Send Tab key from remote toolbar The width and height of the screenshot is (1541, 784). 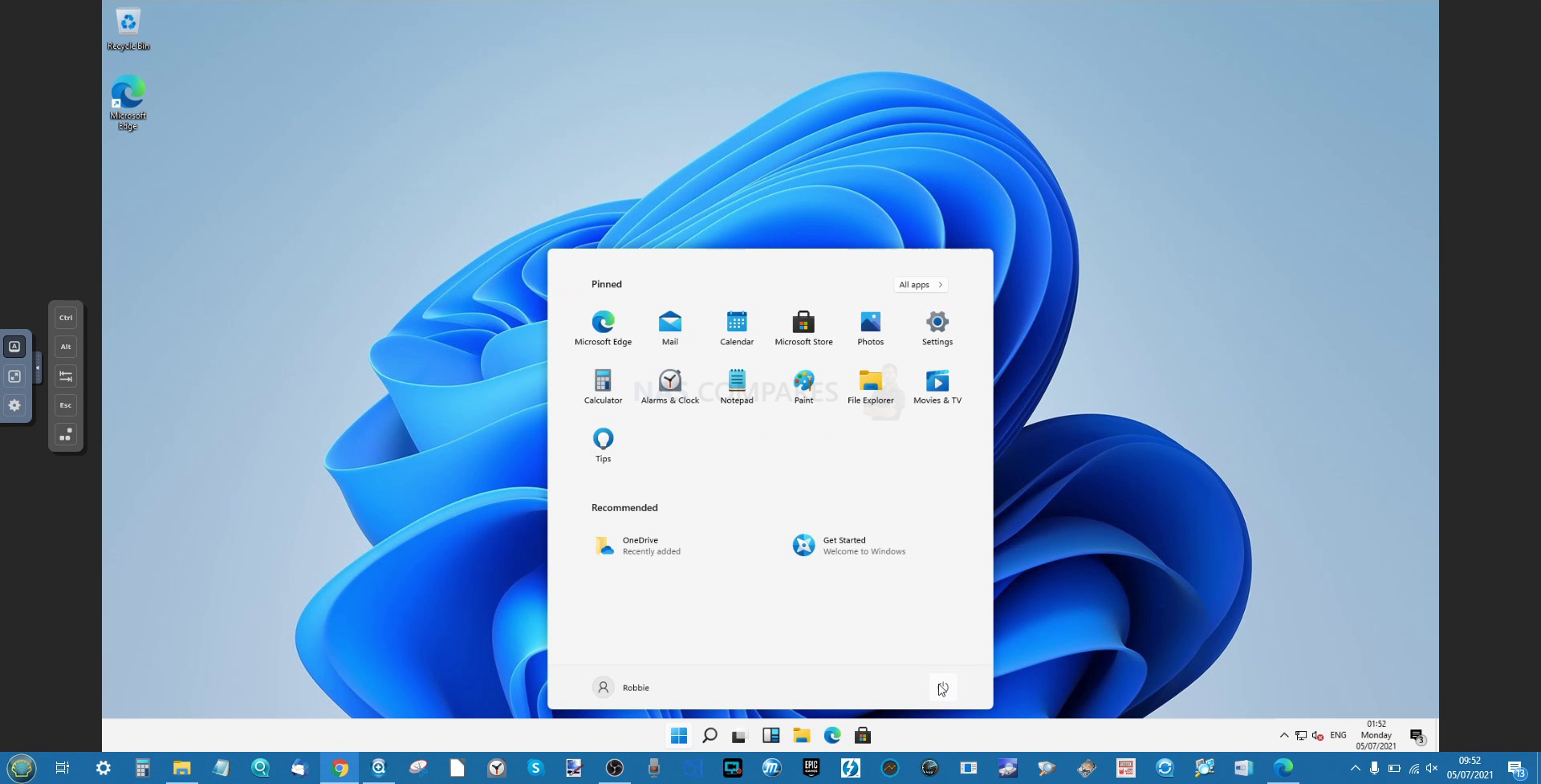(66, 376)
